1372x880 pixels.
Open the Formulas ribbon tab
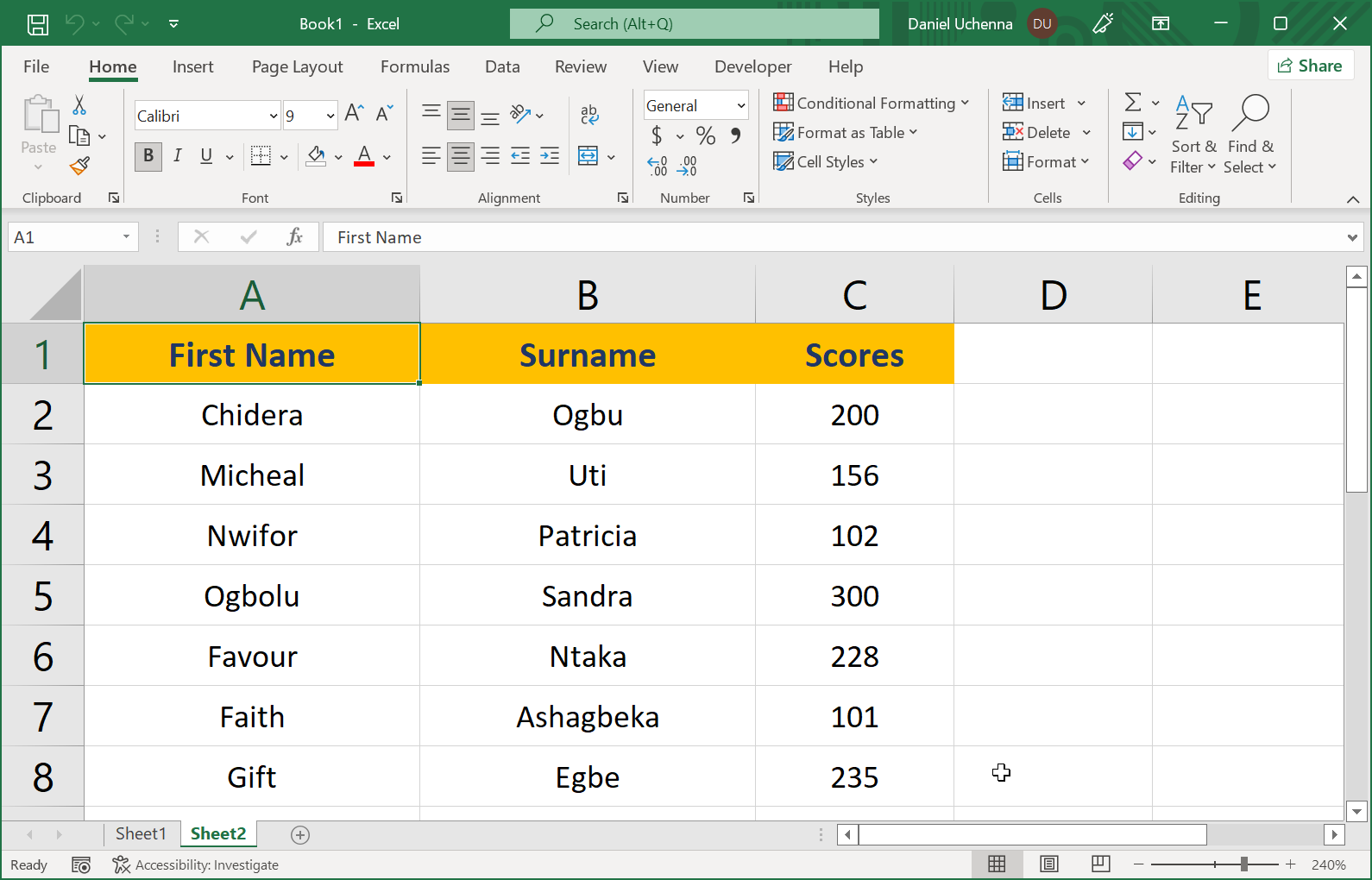click(x=415, y=66)
